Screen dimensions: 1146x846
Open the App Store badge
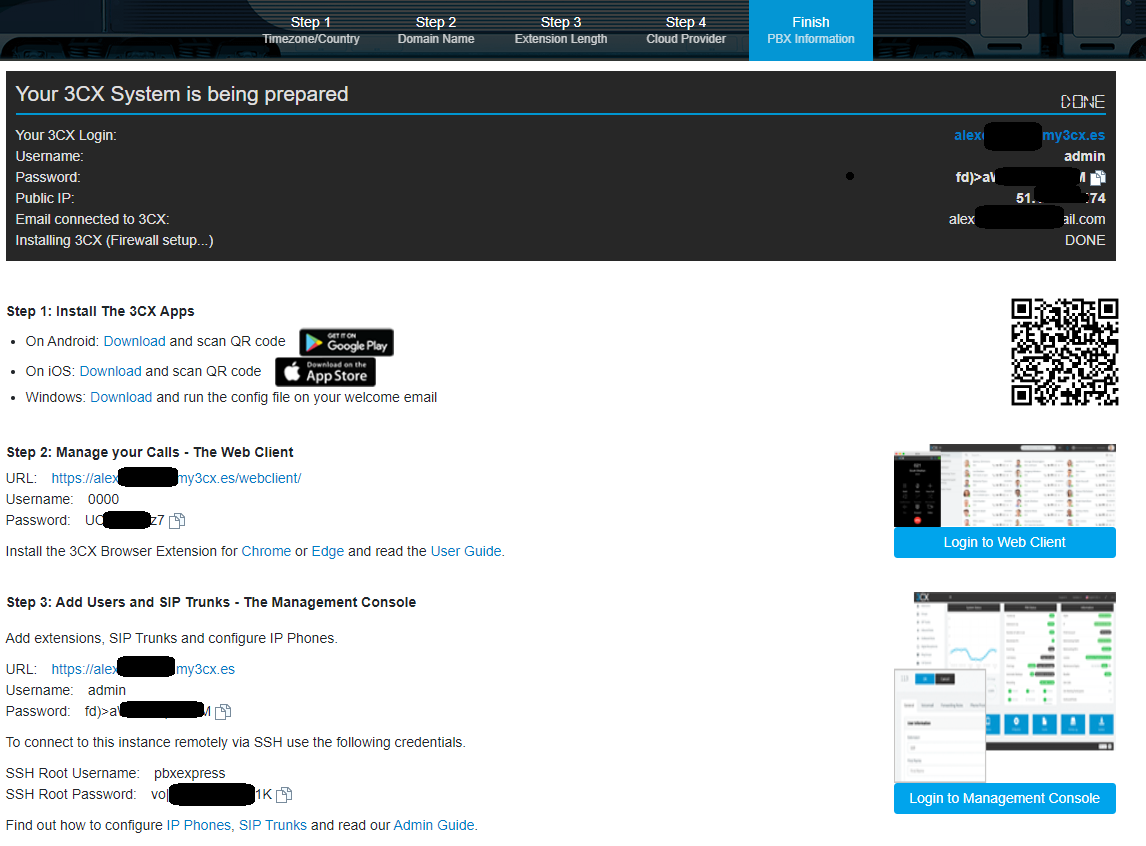click(x=325, y=372)
